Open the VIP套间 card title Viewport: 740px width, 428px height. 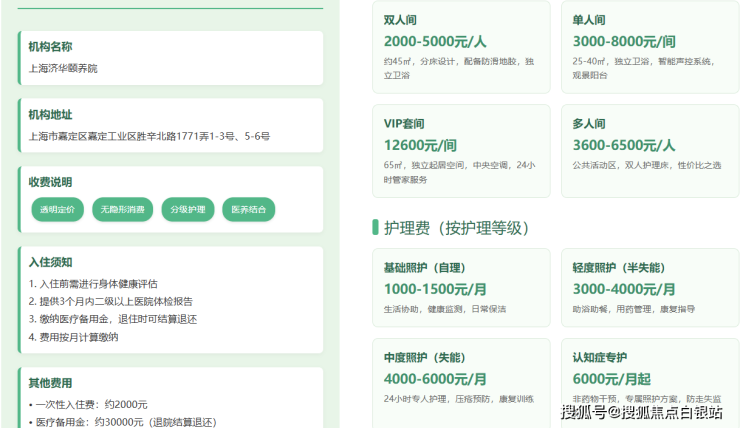pos(404,124)
